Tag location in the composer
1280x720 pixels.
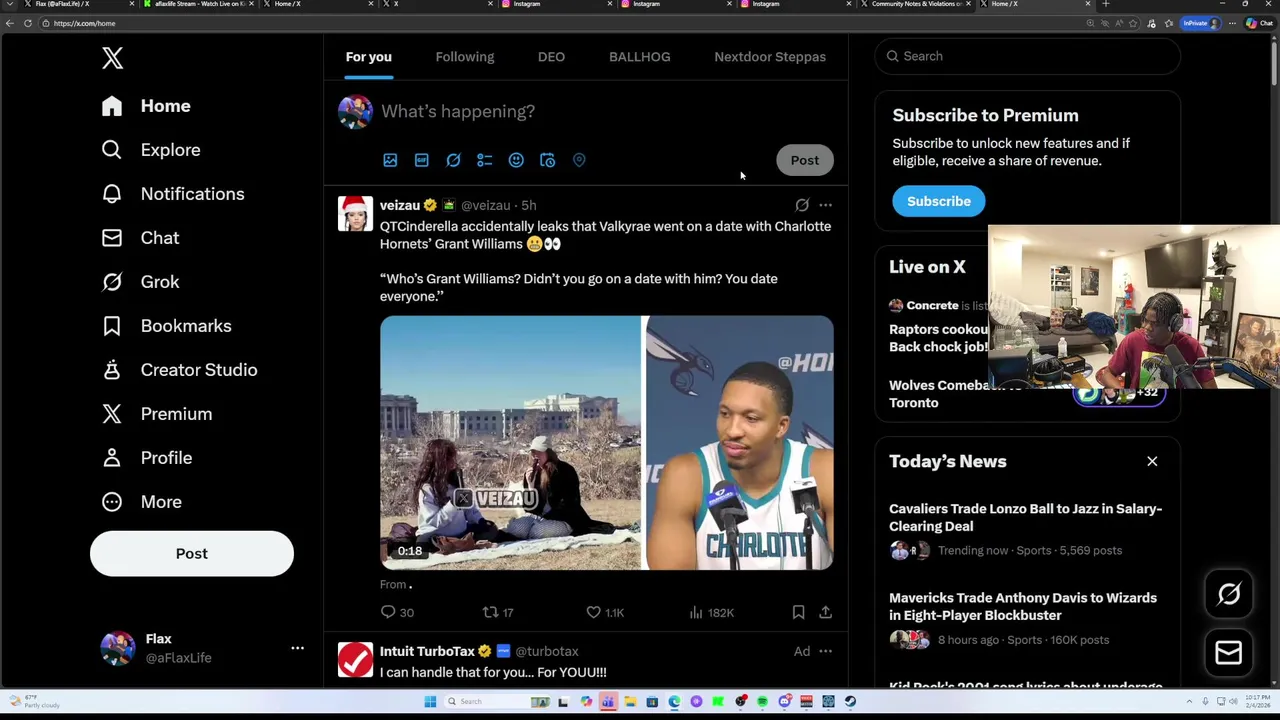[579, 160]
